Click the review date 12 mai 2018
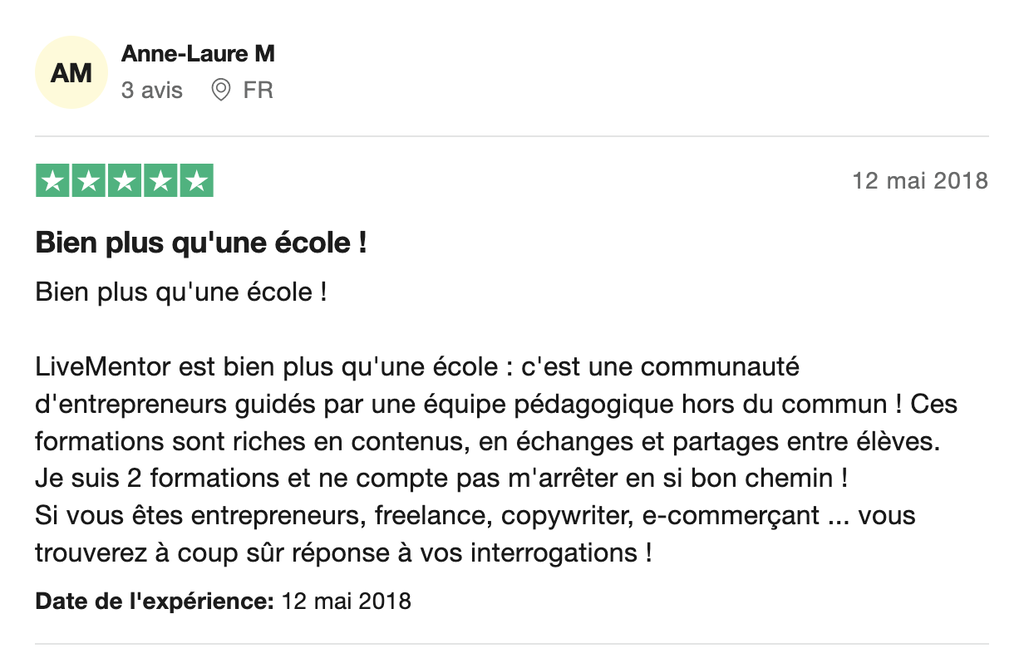Screen dimensions: 1024x658 click(x=919, y=181)
